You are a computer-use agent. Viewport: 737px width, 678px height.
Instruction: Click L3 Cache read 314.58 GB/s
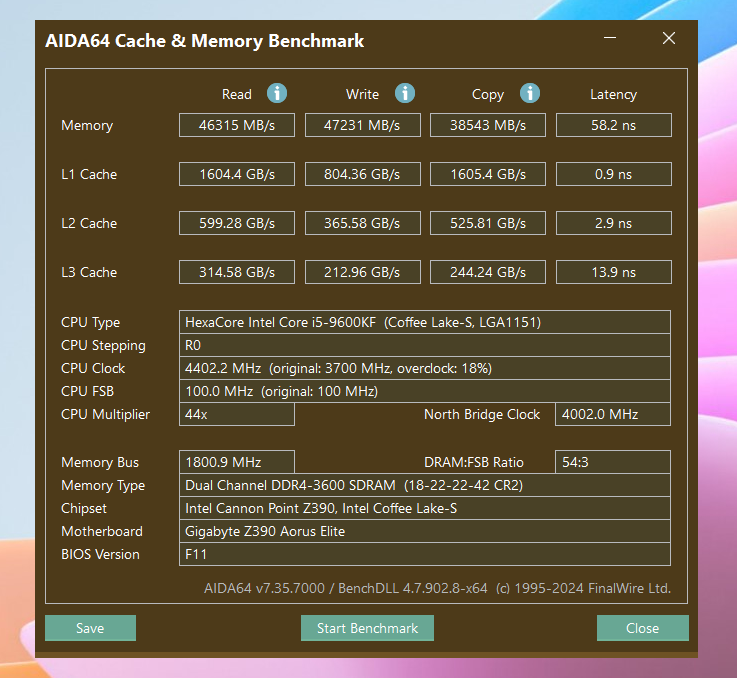(237, 272)
